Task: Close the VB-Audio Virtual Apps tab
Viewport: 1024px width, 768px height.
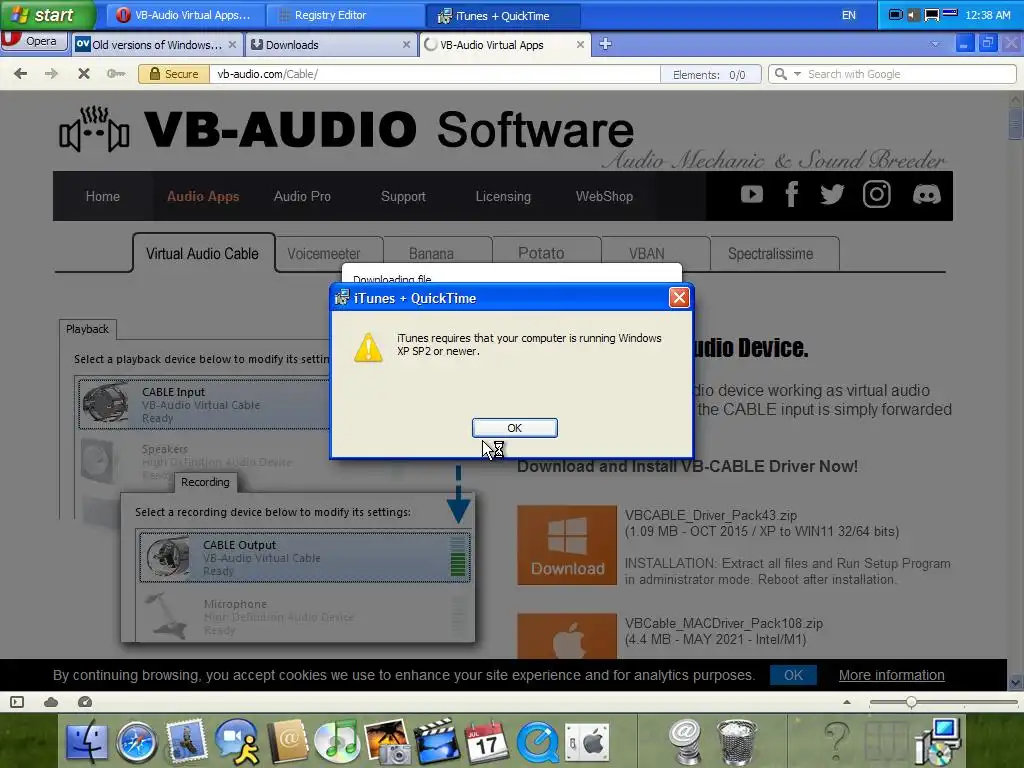Action: point(580,45)
